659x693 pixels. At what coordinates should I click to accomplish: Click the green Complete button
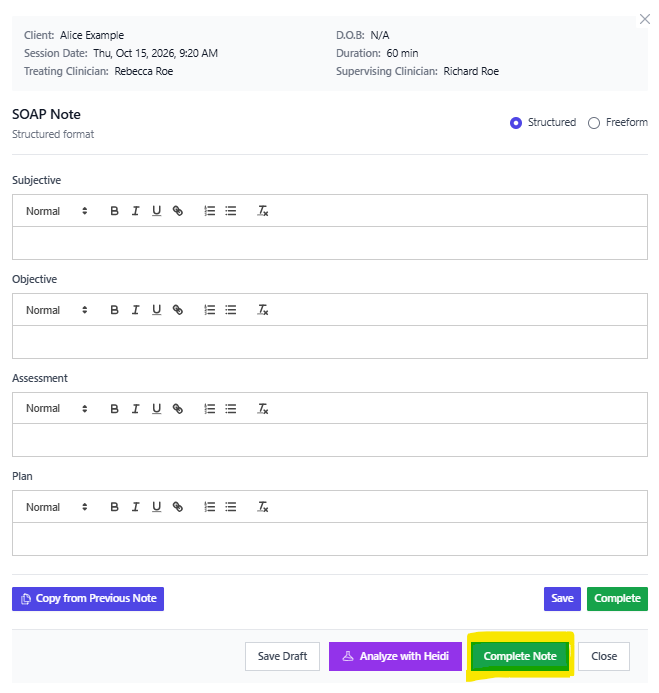(617, 599)
